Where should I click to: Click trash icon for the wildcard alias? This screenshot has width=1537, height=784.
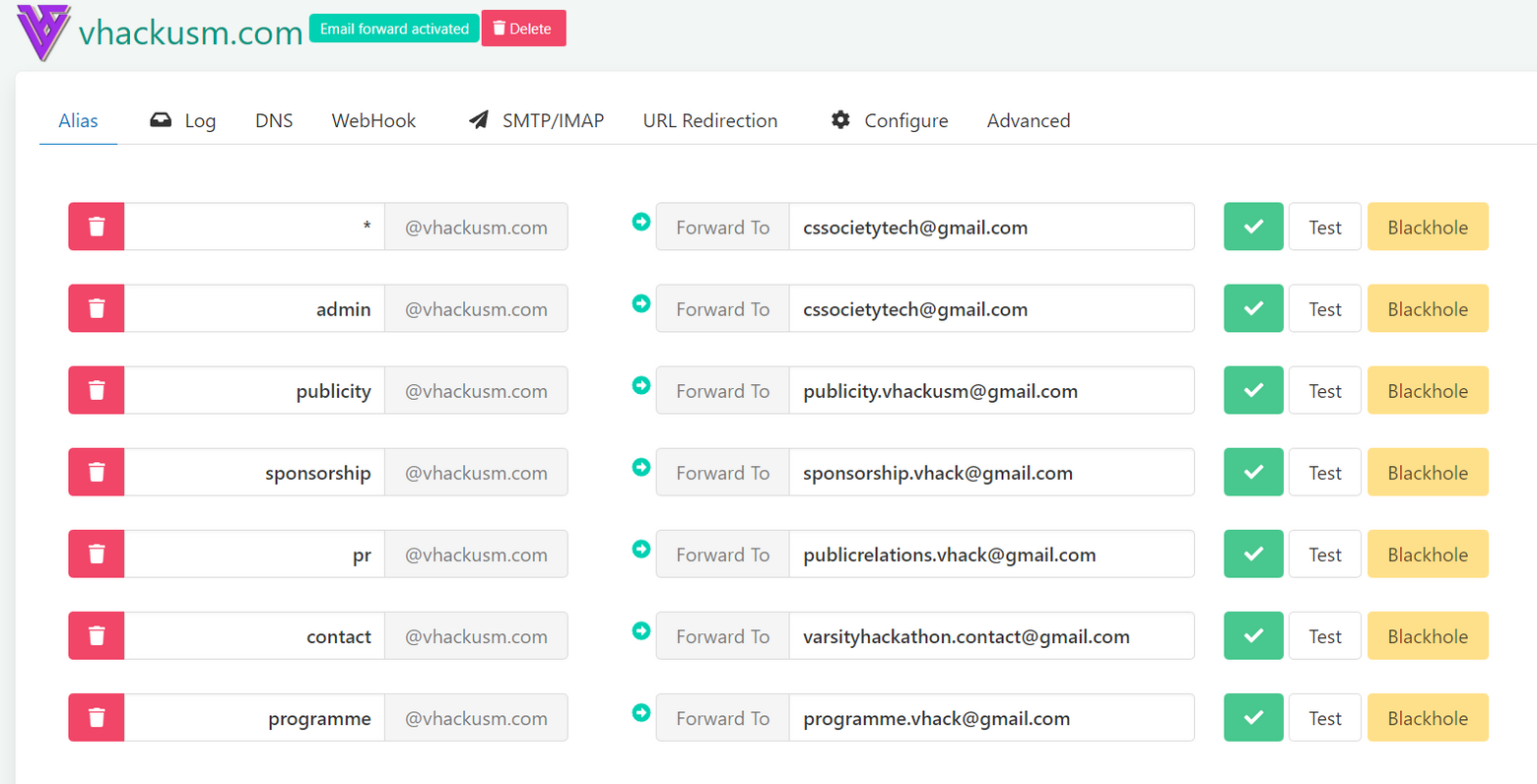point(97,228)
